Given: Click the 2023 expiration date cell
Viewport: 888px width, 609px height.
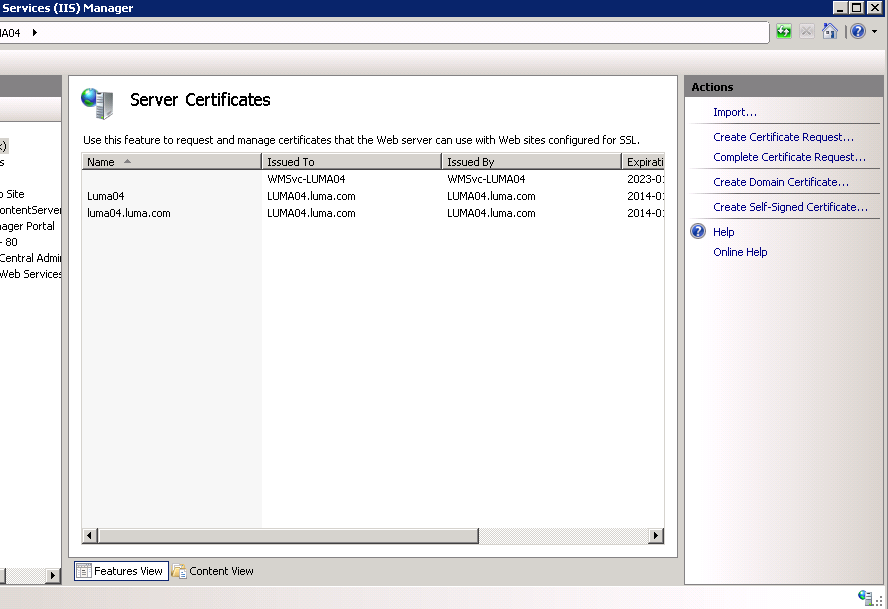Looking at the screenshot, I should click(645, 179).
